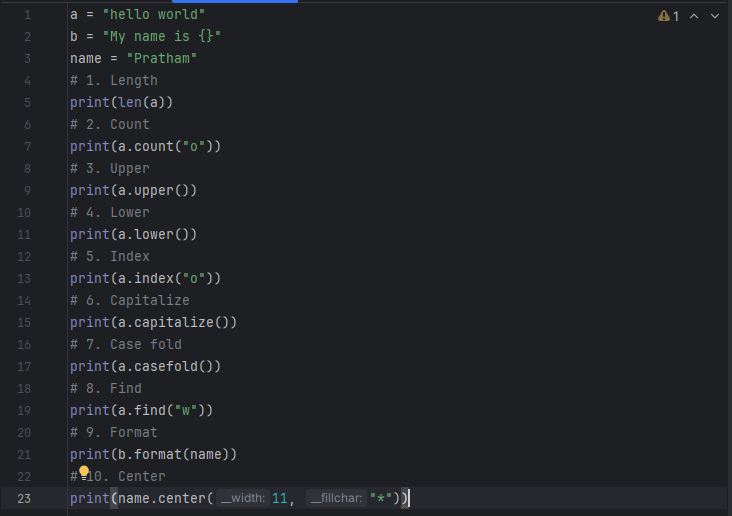Click the print(b.format(name)) line
732x516 pixels.
(x=153, y=454)
